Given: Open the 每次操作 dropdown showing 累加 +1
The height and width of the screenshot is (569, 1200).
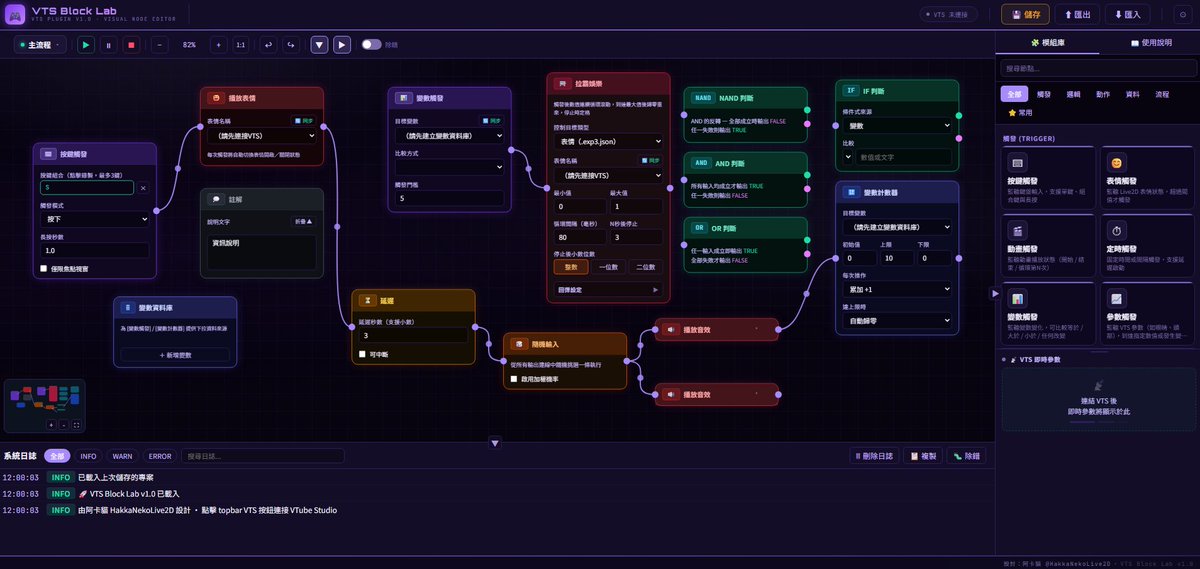Looking at the screenshot, I should point(897,289).
